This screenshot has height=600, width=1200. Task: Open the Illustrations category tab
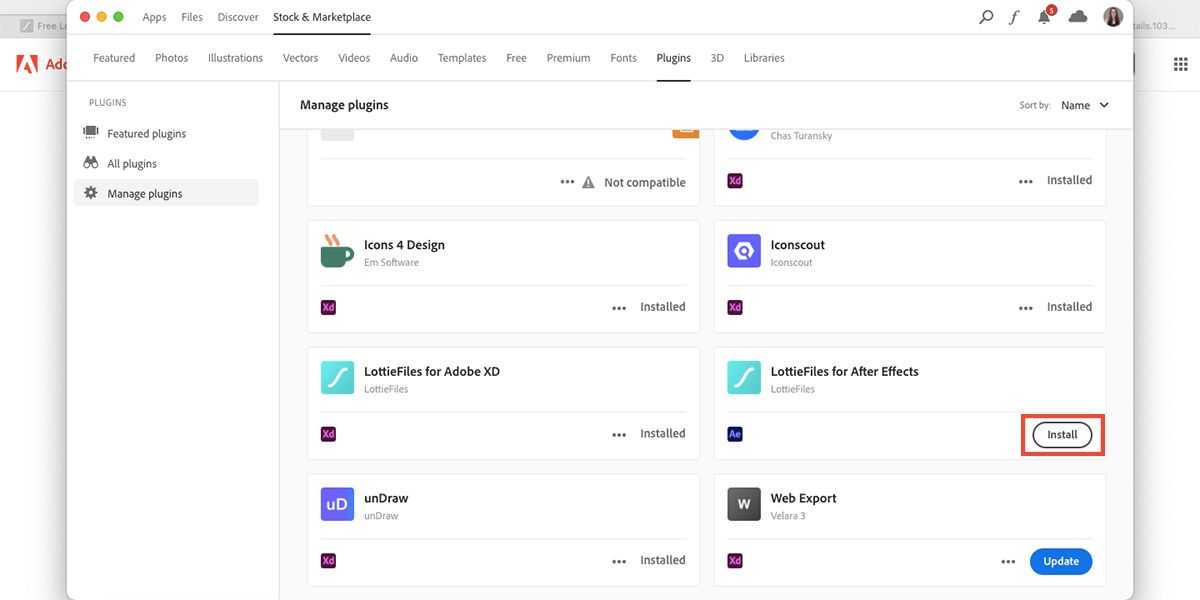pyautogui.click(x=236, y=58)
